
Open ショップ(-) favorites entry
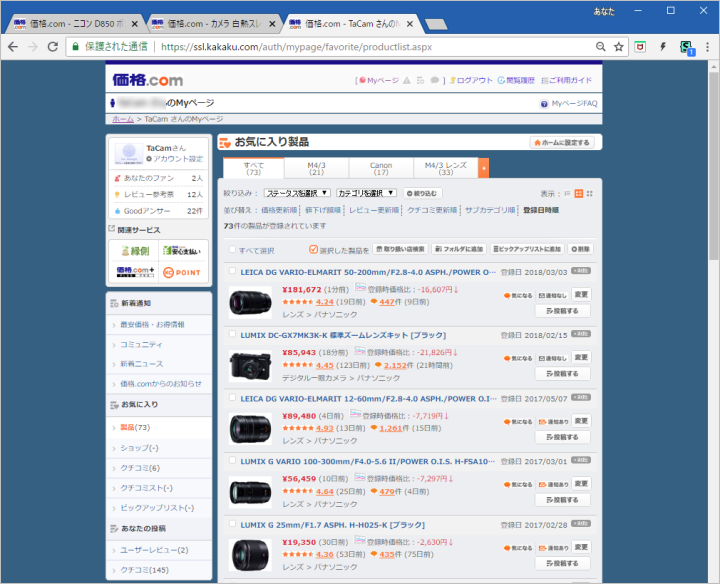tap(139, 448)
